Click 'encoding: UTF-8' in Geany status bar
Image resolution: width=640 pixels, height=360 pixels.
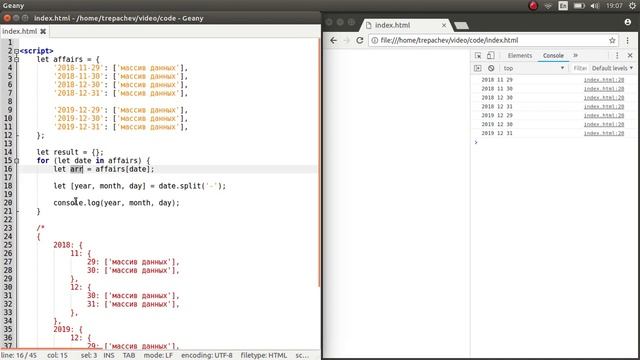point(207,356)
